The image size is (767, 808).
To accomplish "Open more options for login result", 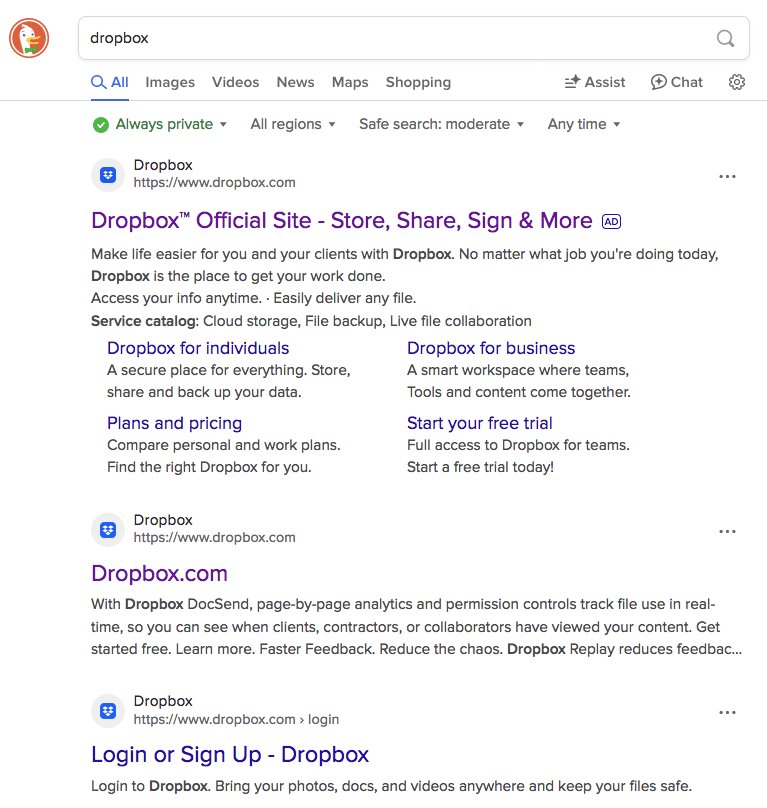I will tap(727, 713).
